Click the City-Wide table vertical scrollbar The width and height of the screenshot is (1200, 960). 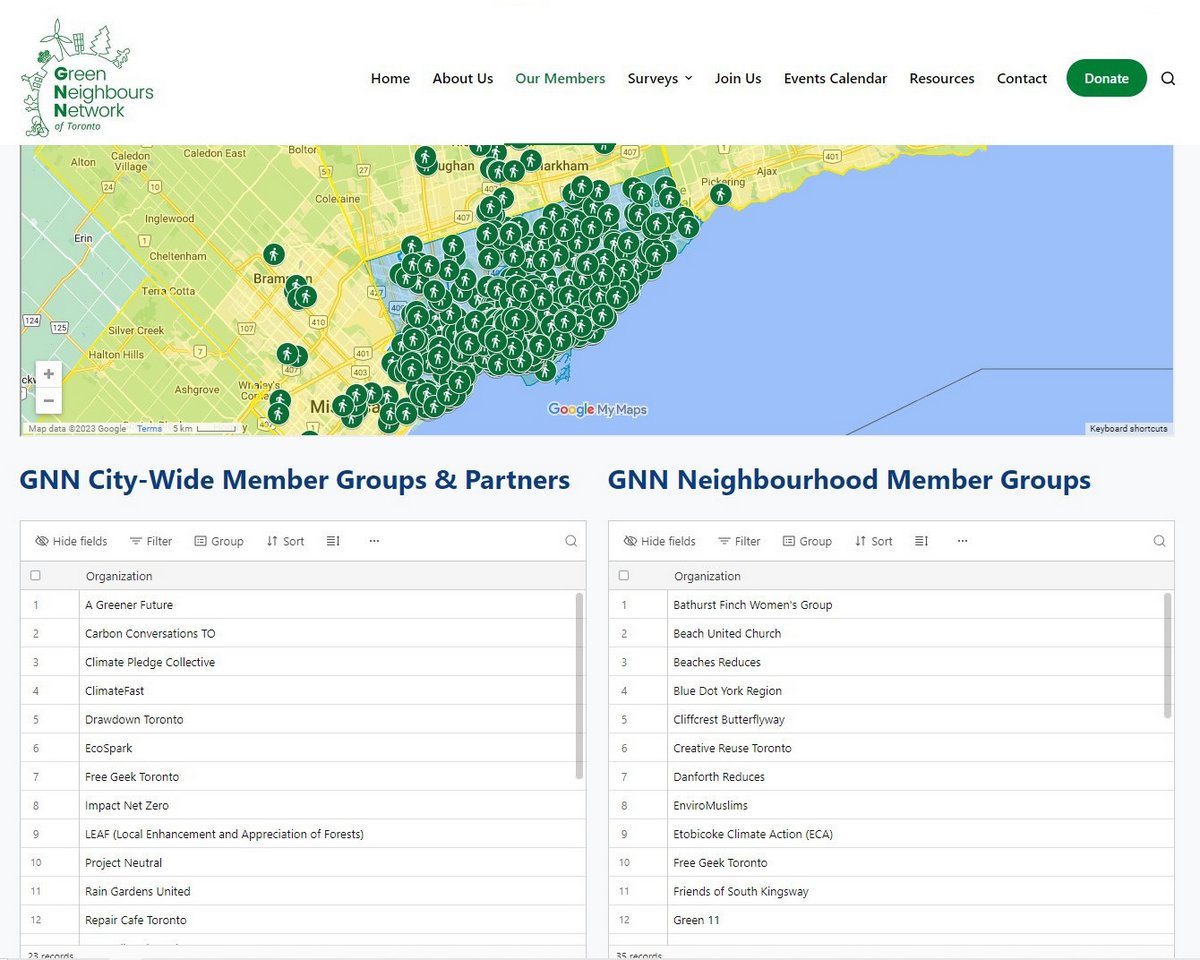click(x=579, y=686)
